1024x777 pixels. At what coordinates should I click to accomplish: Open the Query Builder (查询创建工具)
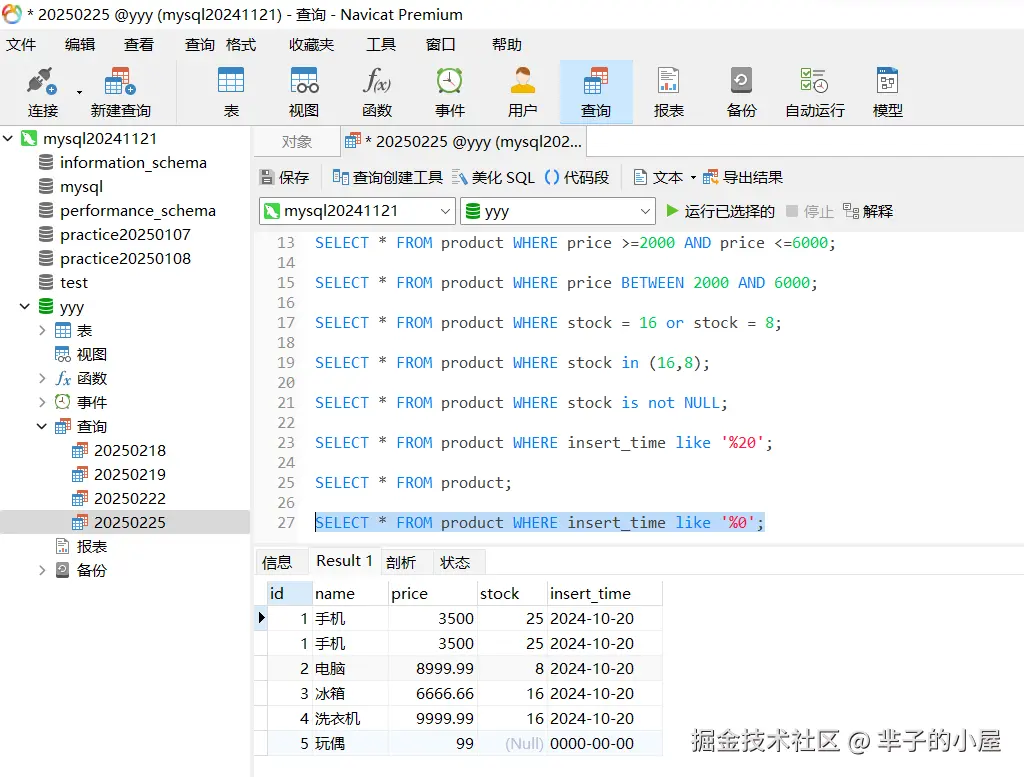387,177
